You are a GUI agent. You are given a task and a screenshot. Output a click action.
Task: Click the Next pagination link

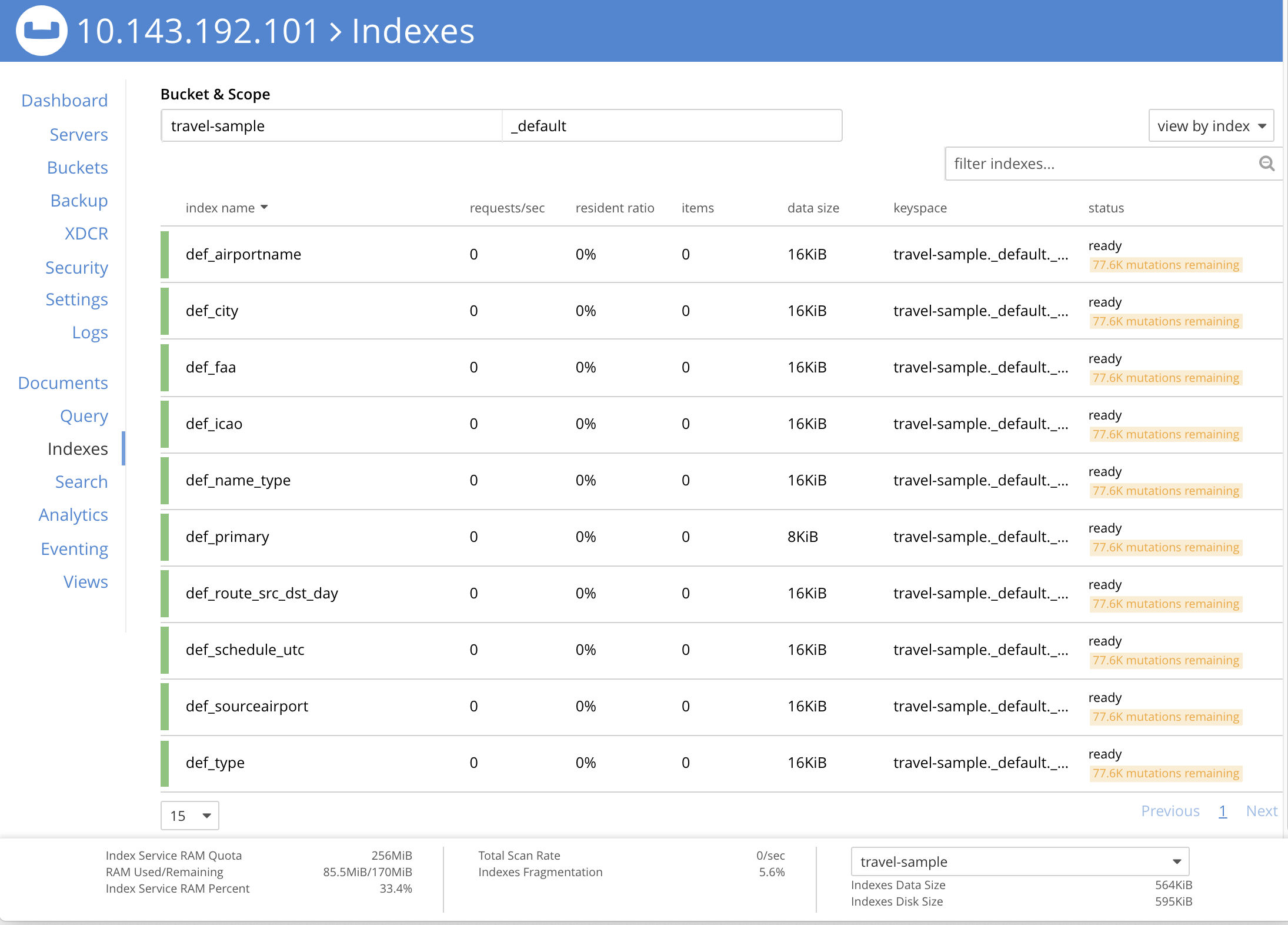(x=1262, y=811)
